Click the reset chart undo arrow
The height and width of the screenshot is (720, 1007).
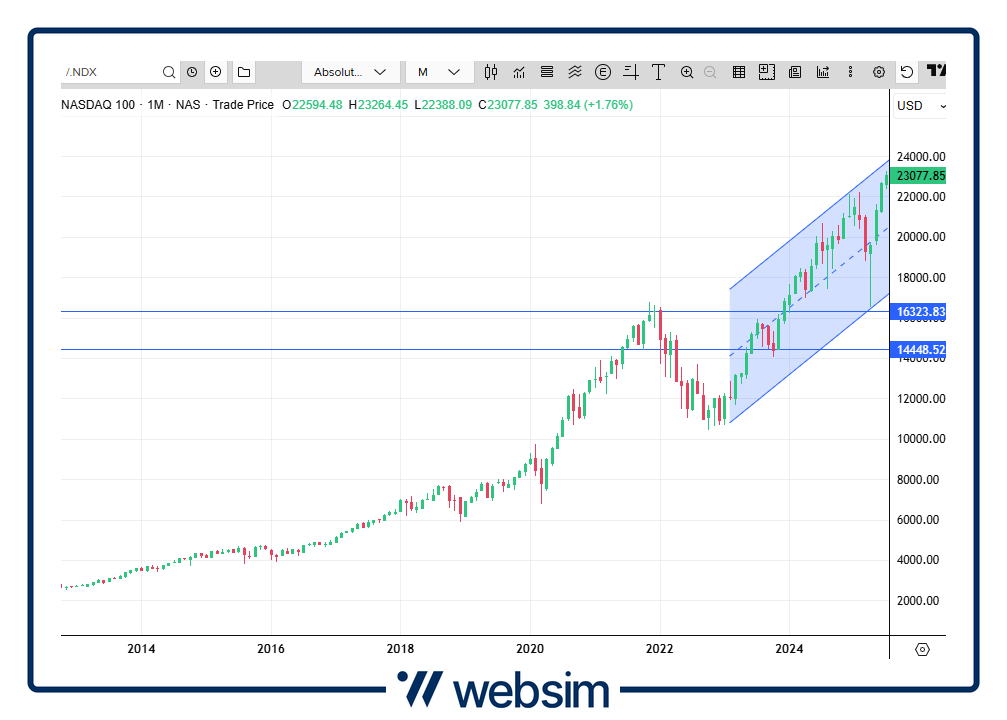coord(906,72)
